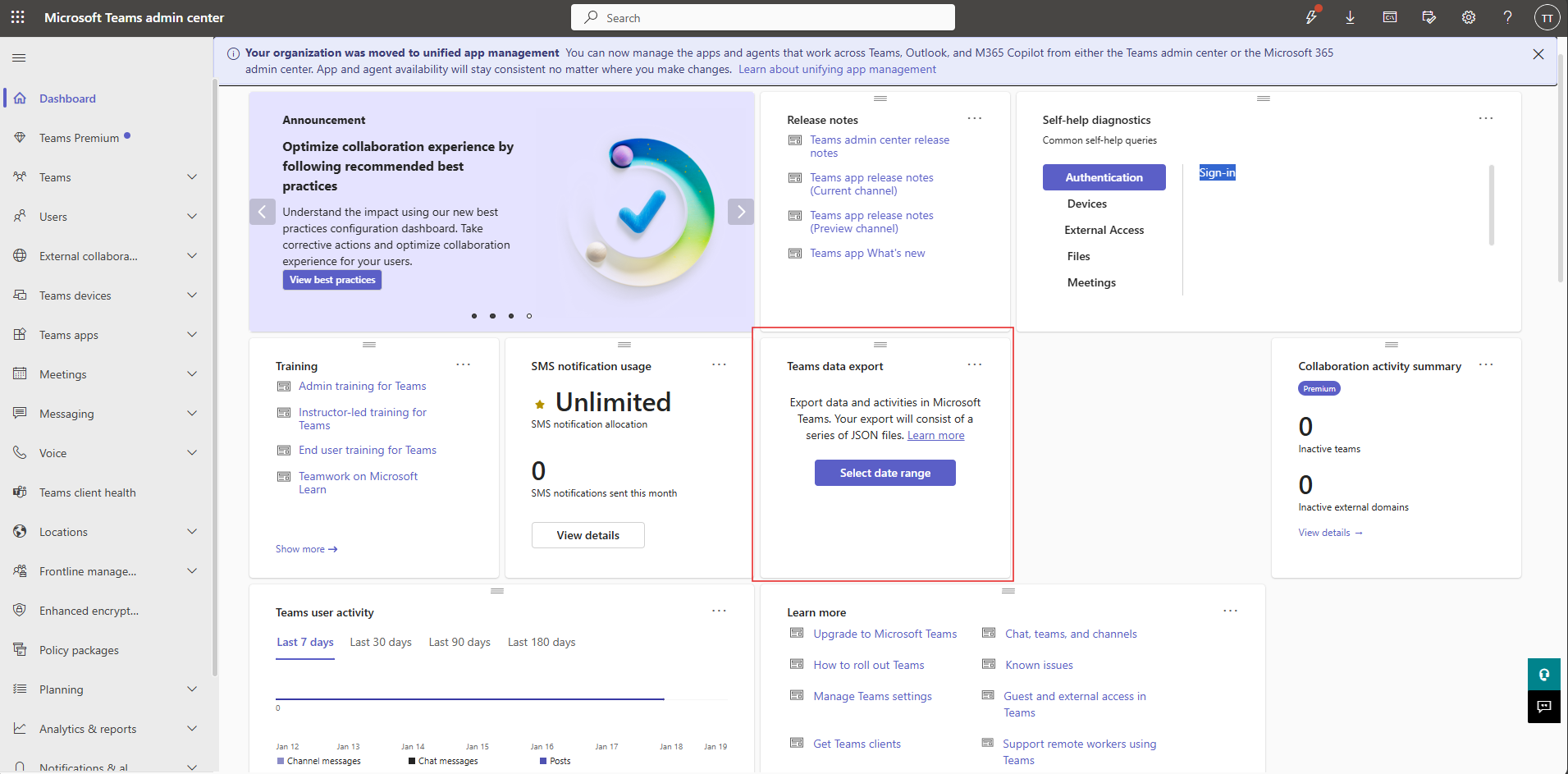Switch to the Last 30 days tab
The height and width of the screenshot is (774, 1568).
tap(381, 642)
